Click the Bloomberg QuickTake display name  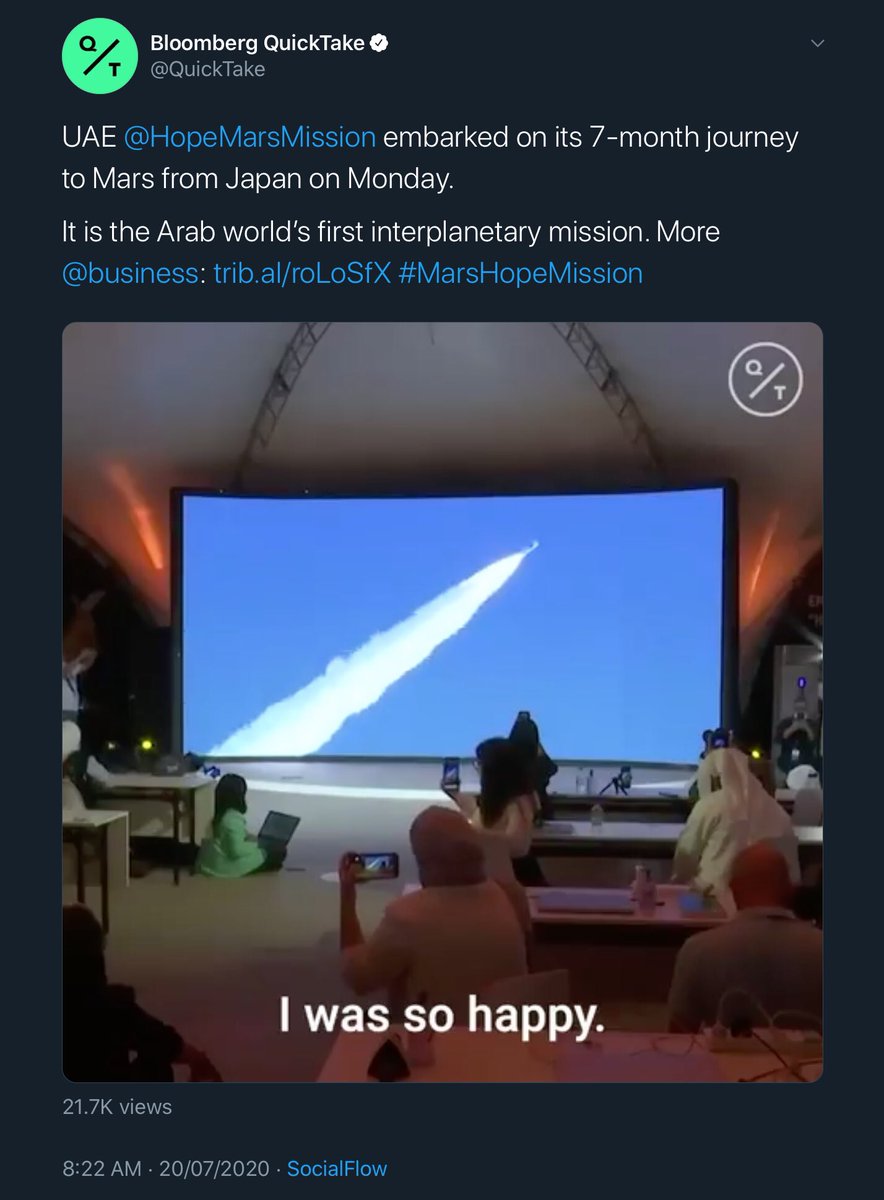257,42
